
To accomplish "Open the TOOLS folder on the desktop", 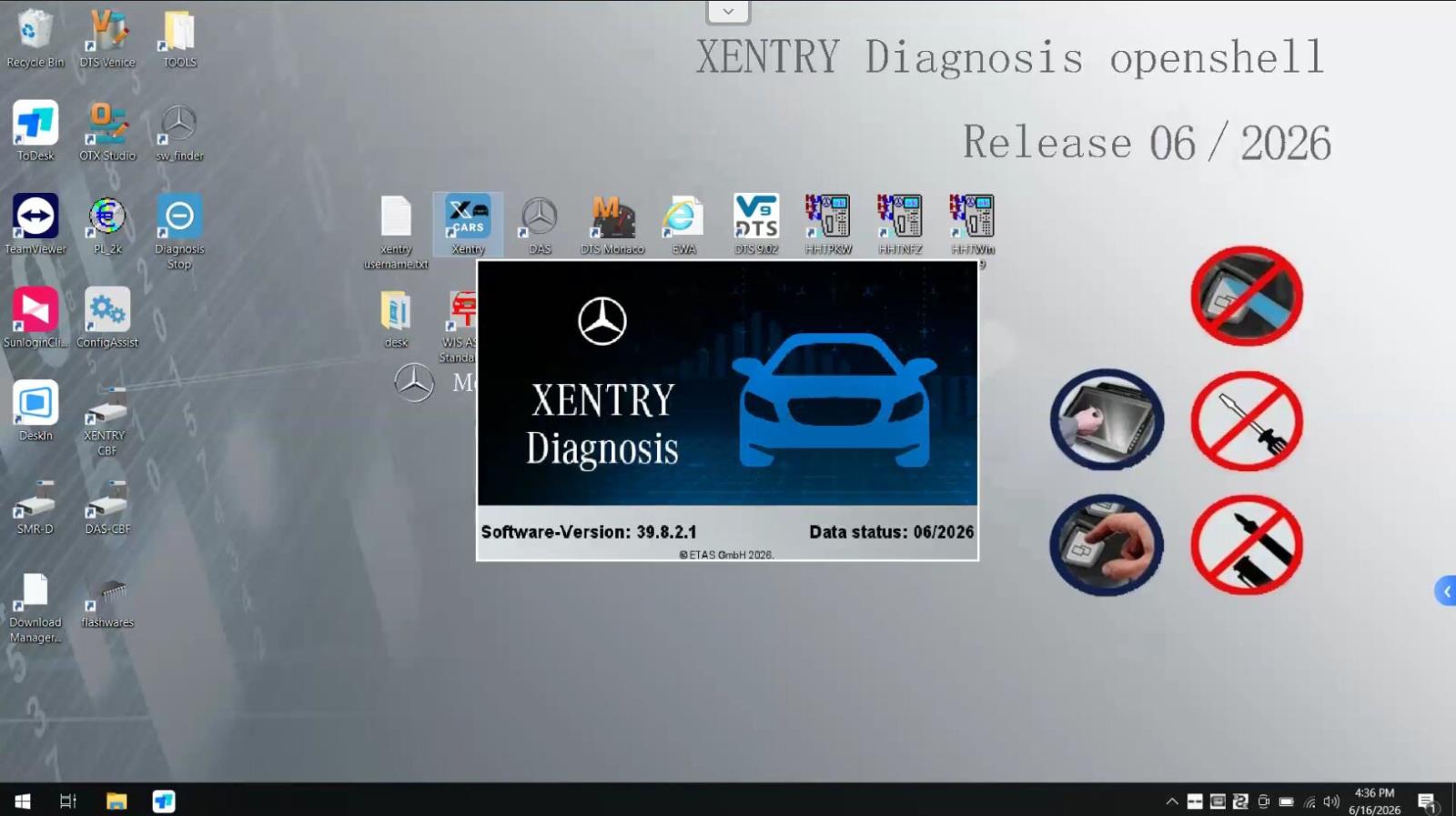I will [x=179, y=38].
